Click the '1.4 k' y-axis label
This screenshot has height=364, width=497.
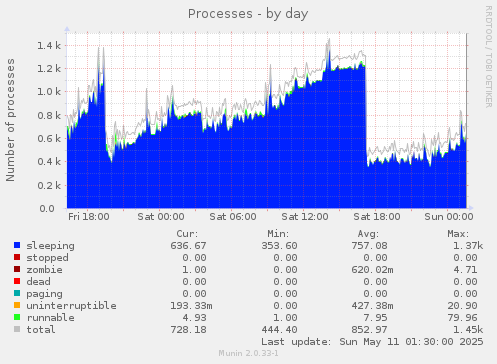(x=49, y=45)
